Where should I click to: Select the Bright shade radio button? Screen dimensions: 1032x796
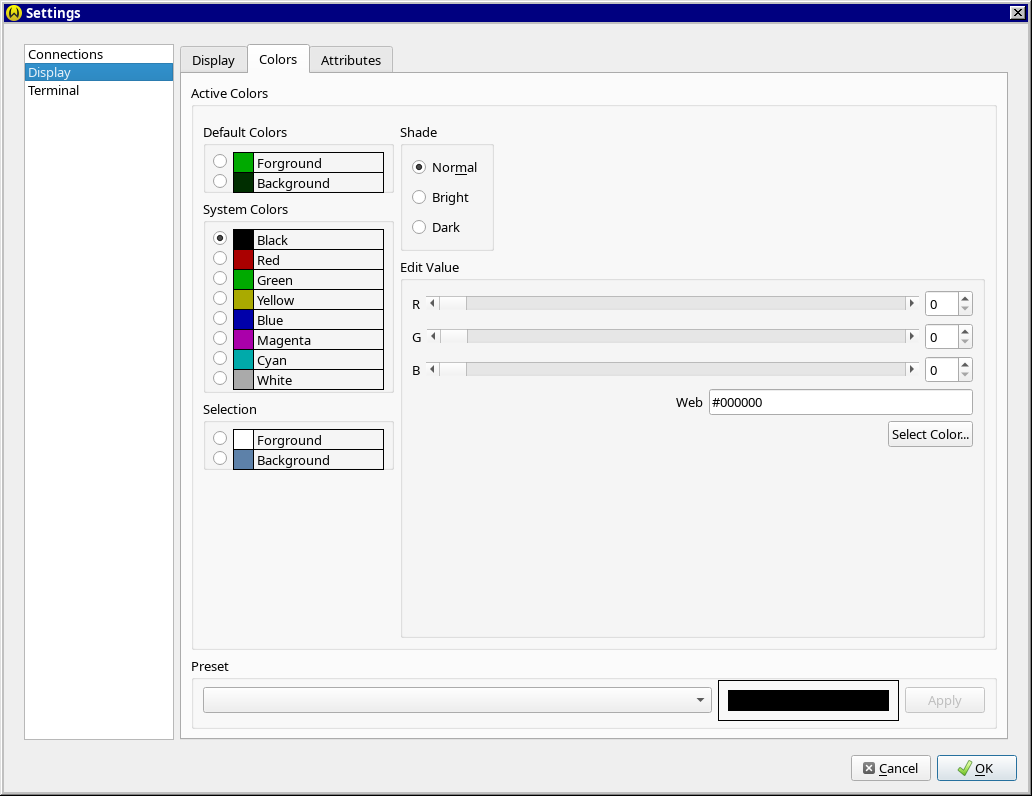419,197
